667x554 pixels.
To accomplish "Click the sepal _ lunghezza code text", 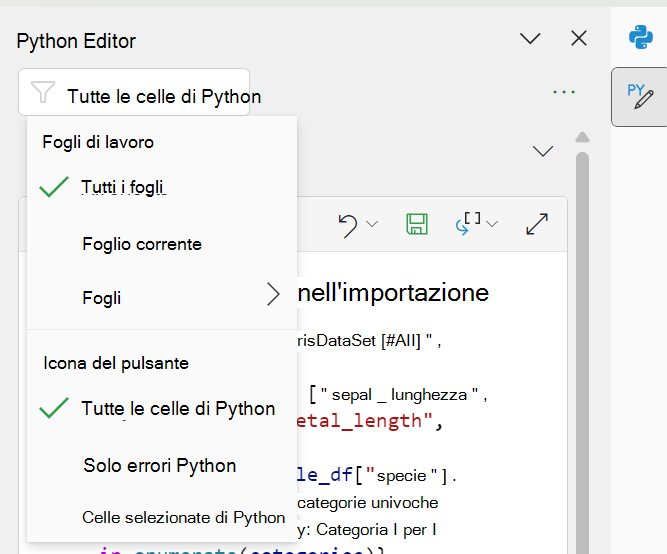I will (x=399, y=395).
